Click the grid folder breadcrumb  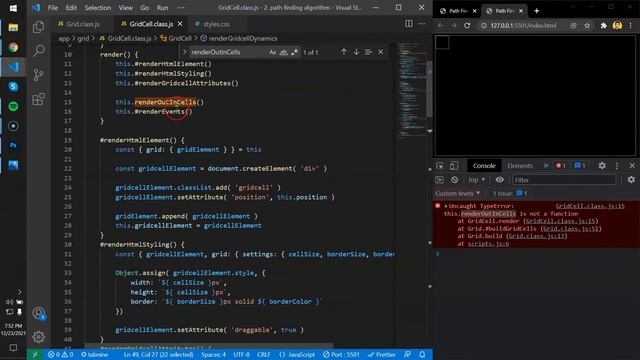83,38
